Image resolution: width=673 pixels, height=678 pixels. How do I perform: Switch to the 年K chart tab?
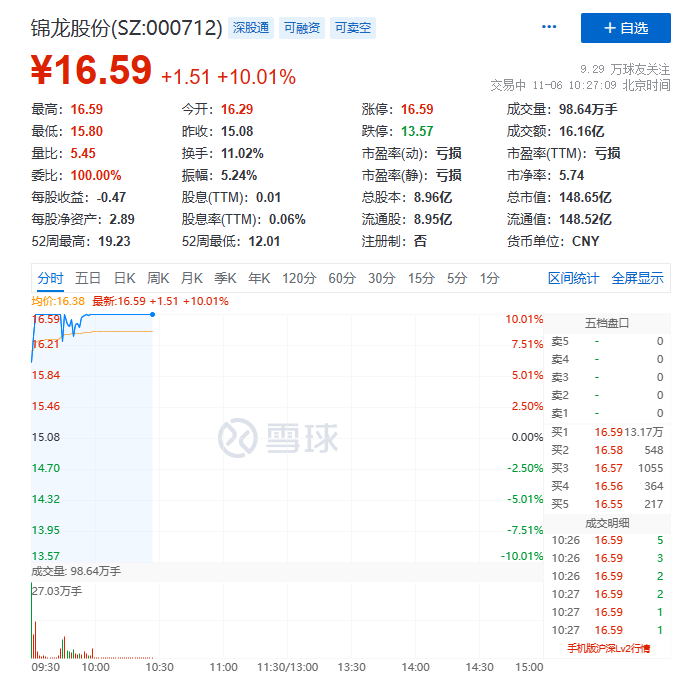coord(259,278)
